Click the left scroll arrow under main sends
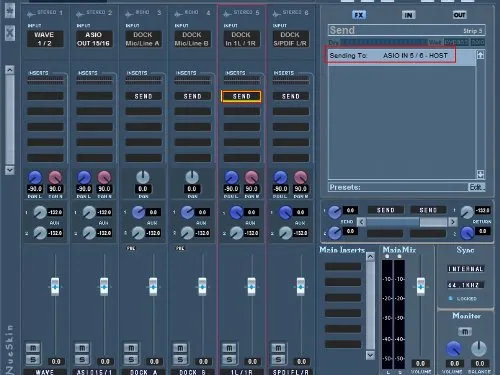 click(361, 222)
